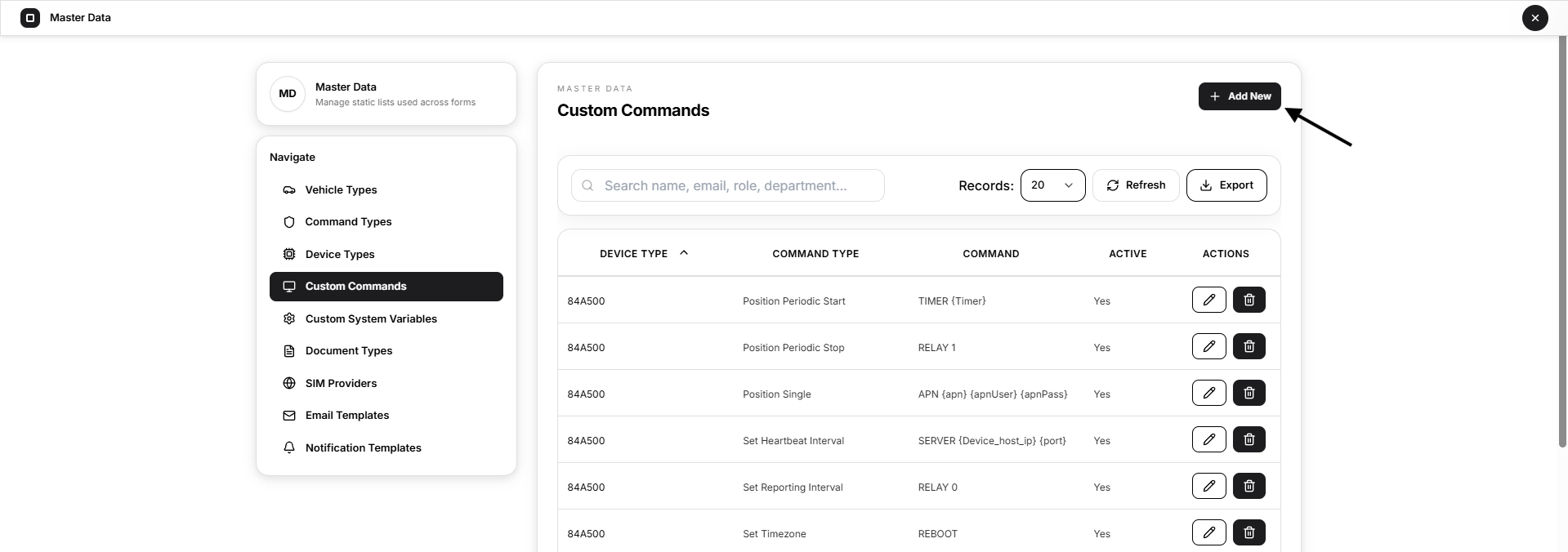Edit the Position Periodic Start command
The image size is (1568, 552).
[x=1208, y=300]
